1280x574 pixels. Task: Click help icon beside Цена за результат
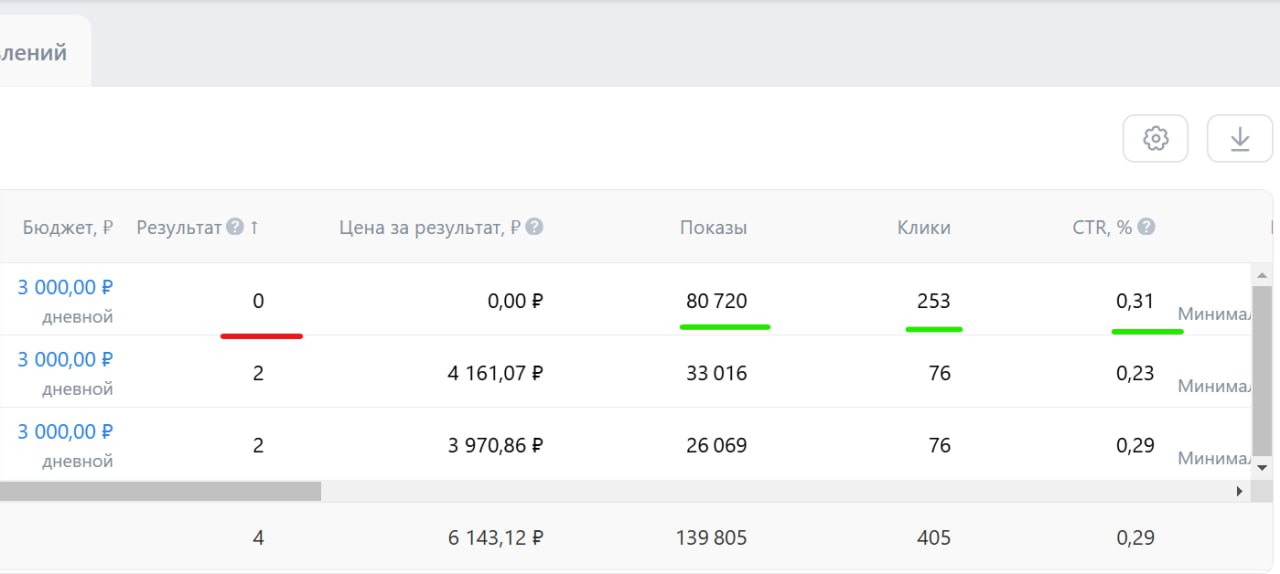tap(535, 227)
